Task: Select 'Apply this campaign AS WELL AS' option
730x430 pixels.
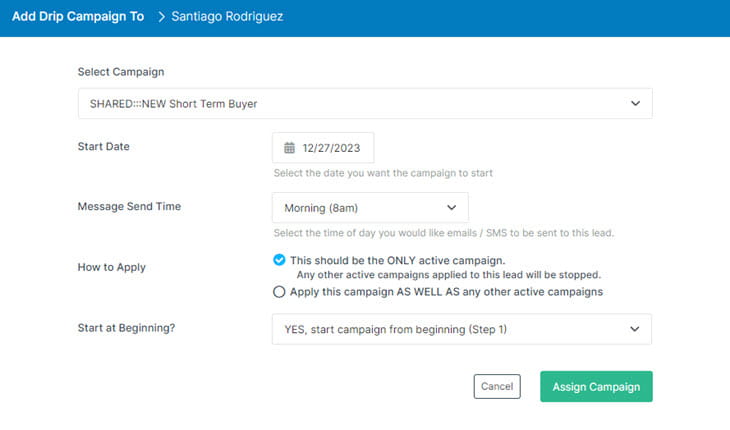Action: (279, 292)
